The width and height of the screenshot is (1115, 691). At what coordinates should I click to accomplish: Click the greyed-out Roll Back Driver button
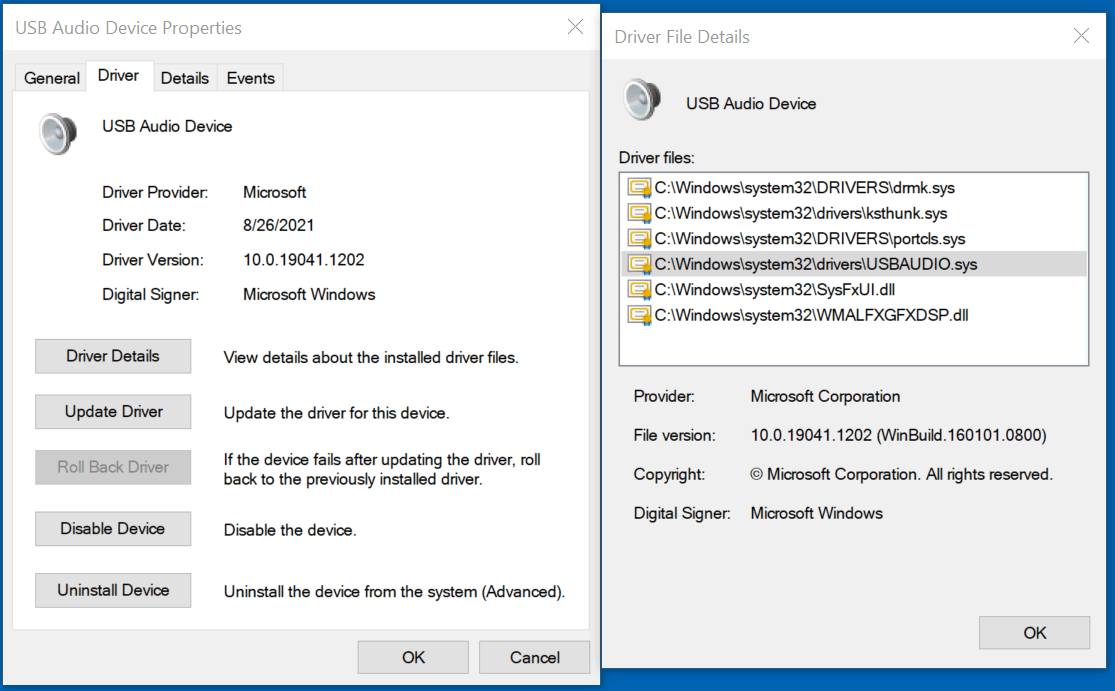pos(113,467)
